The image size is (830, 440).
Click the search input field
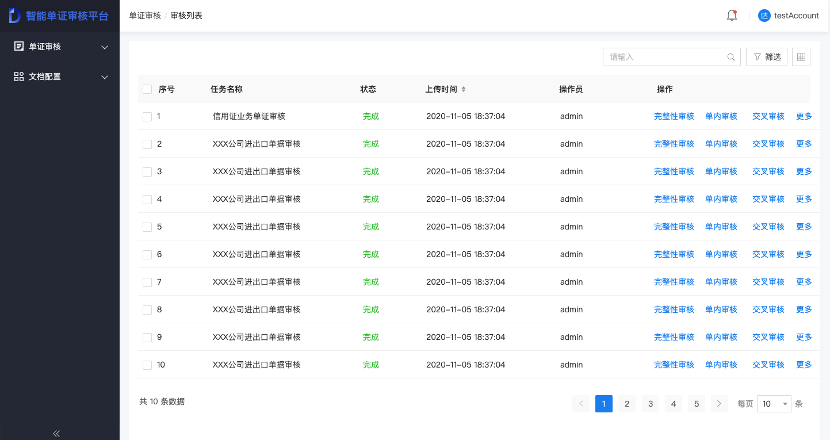665,58
